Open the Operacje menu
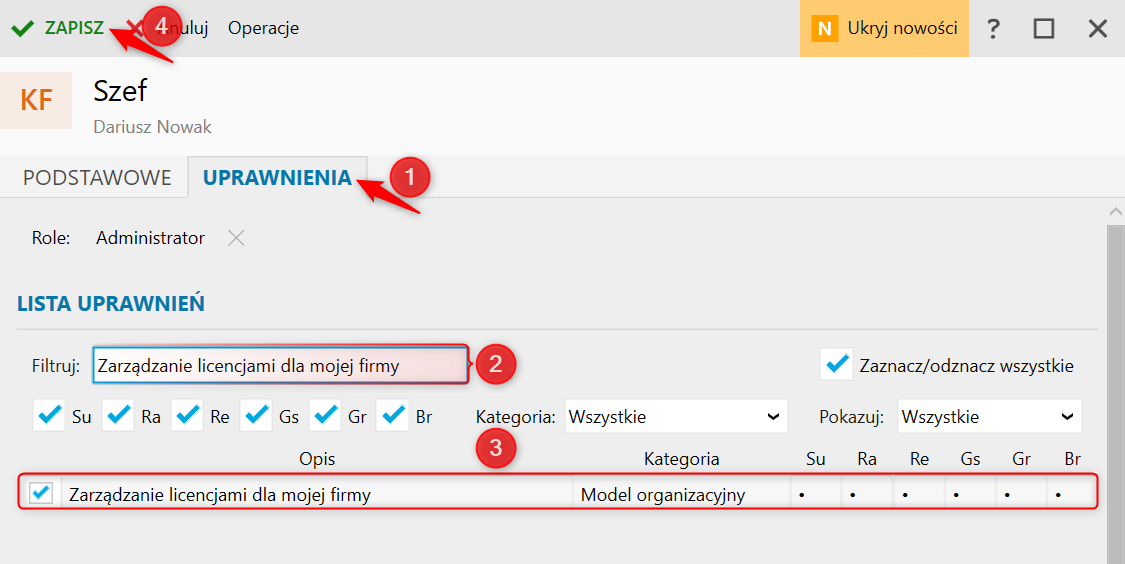 coord(263,28)
